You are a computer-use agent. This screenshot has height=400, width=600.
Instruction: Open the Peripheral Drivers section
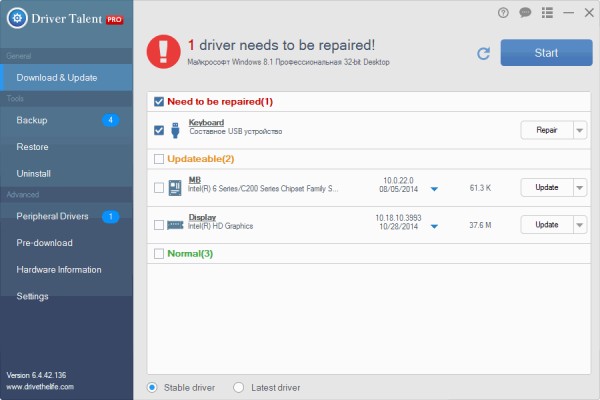coord(67,217)
